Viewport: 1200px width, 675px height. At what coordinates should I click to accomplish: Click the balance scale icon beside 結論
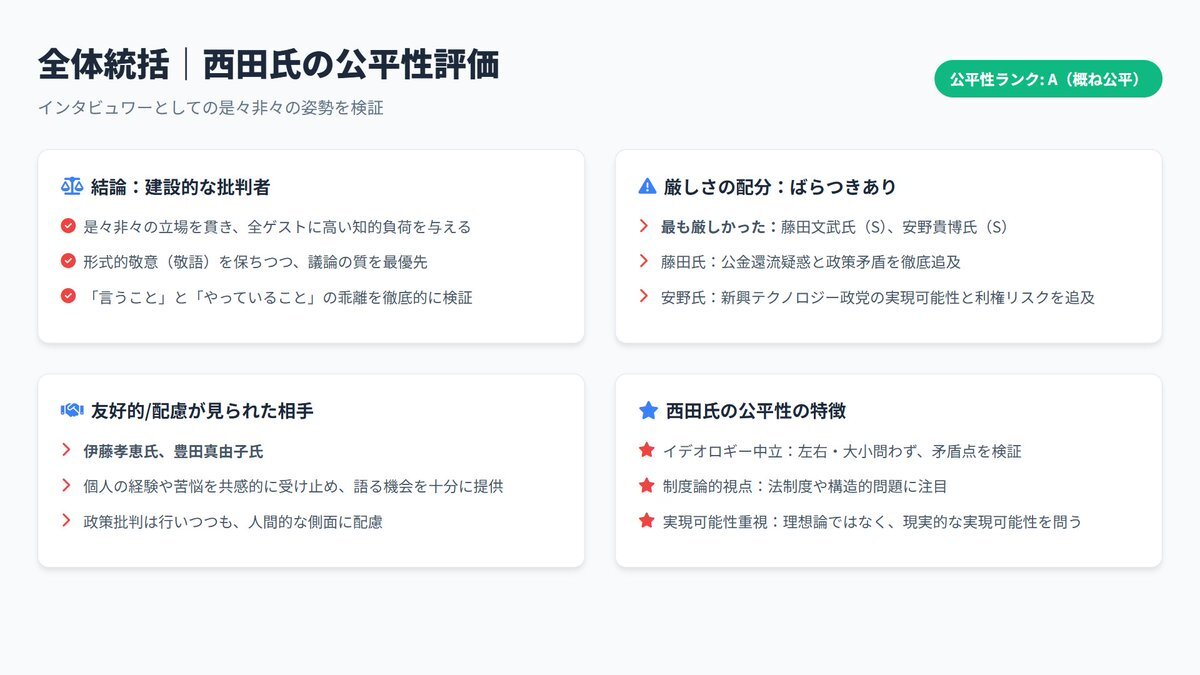coord(72,186)
